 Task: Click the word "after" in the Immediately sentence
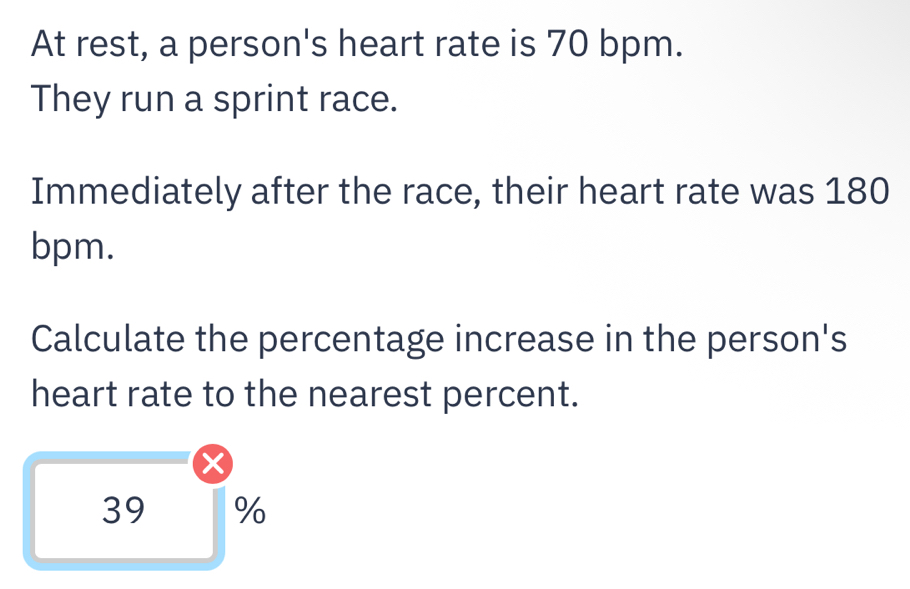pos(290,191)
